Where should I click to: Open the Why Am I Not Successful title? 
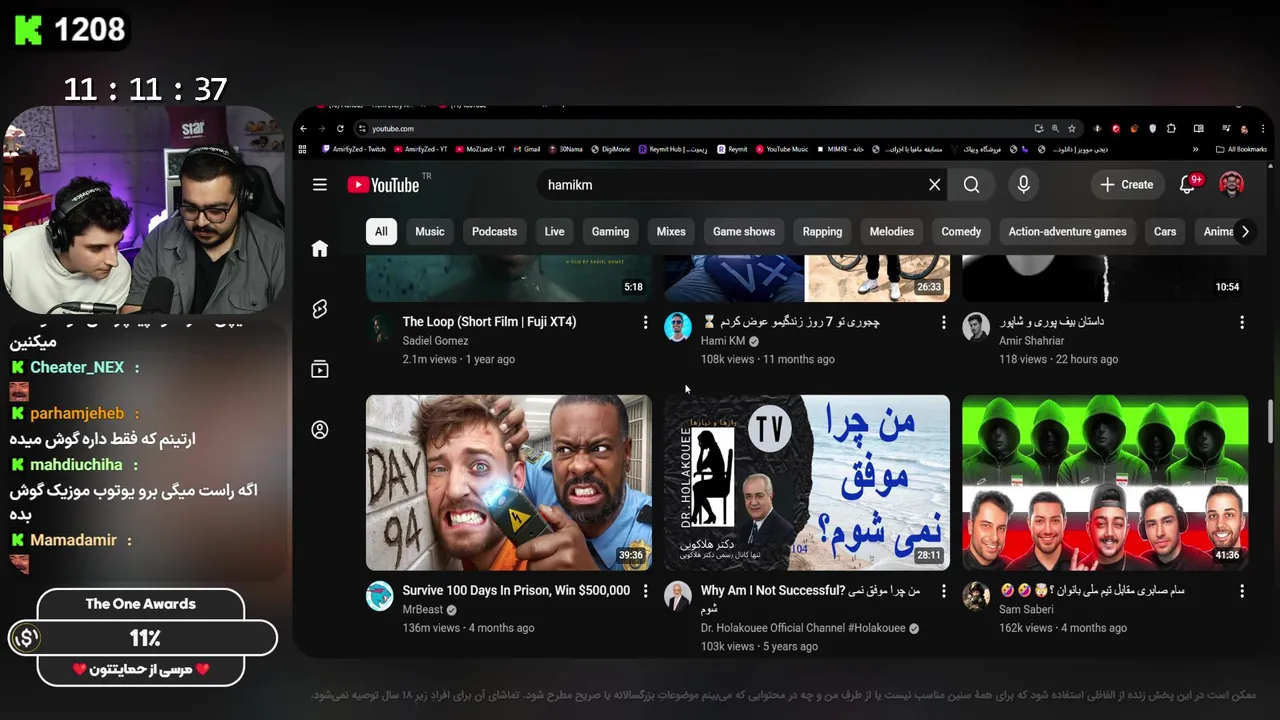810,599
